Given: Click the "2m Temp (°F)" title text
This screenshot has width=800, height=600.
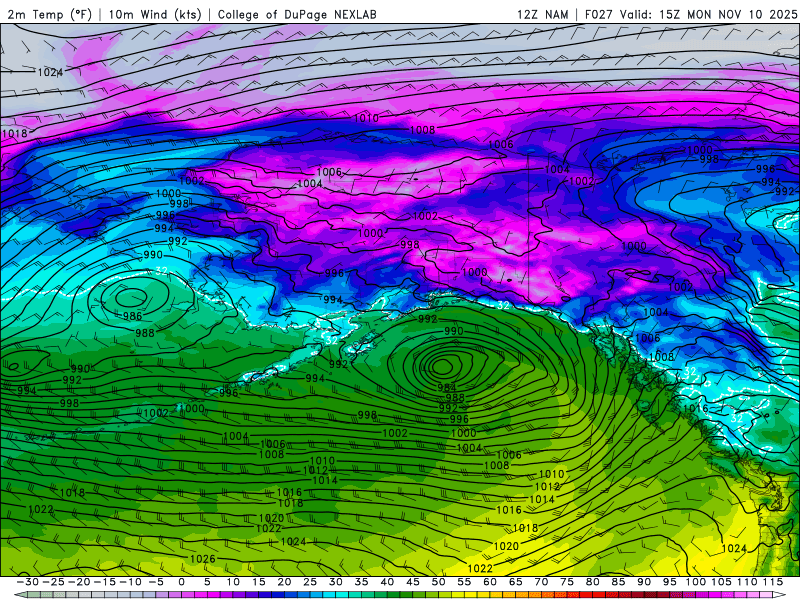Looking at the screenshot, I should click(49, 14).
